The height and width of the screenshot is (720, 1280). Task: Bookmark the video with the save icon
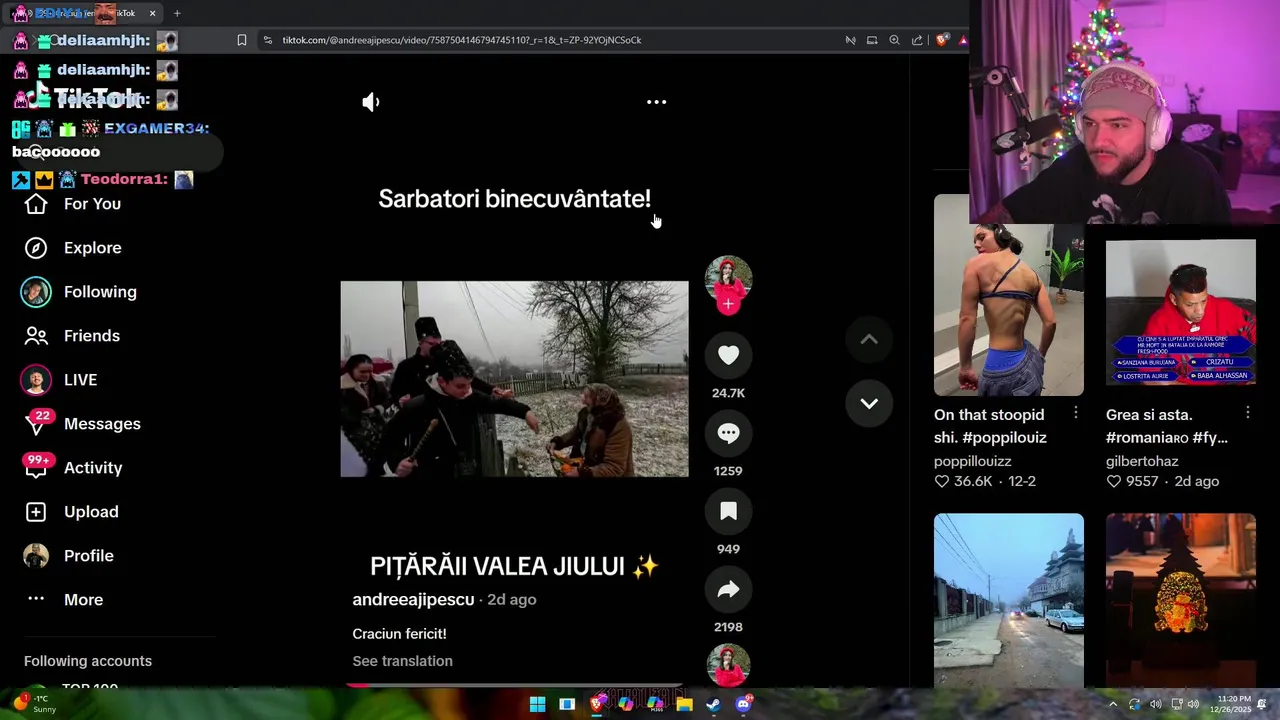[x=728, y=511]
